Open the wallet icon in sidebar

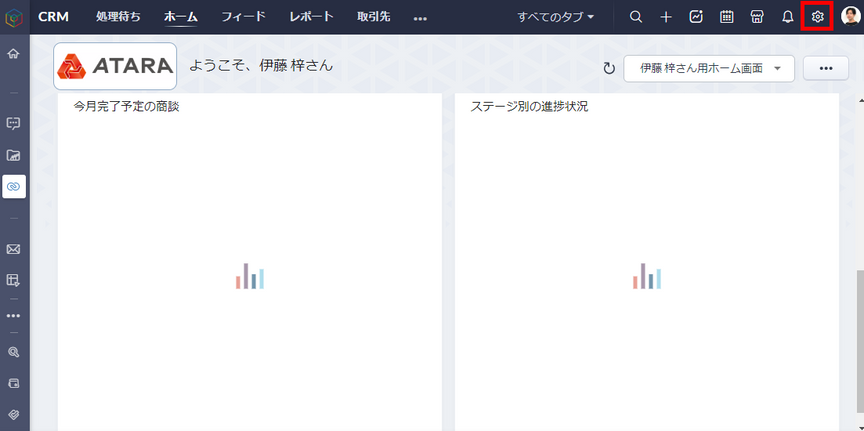[13, 382]
